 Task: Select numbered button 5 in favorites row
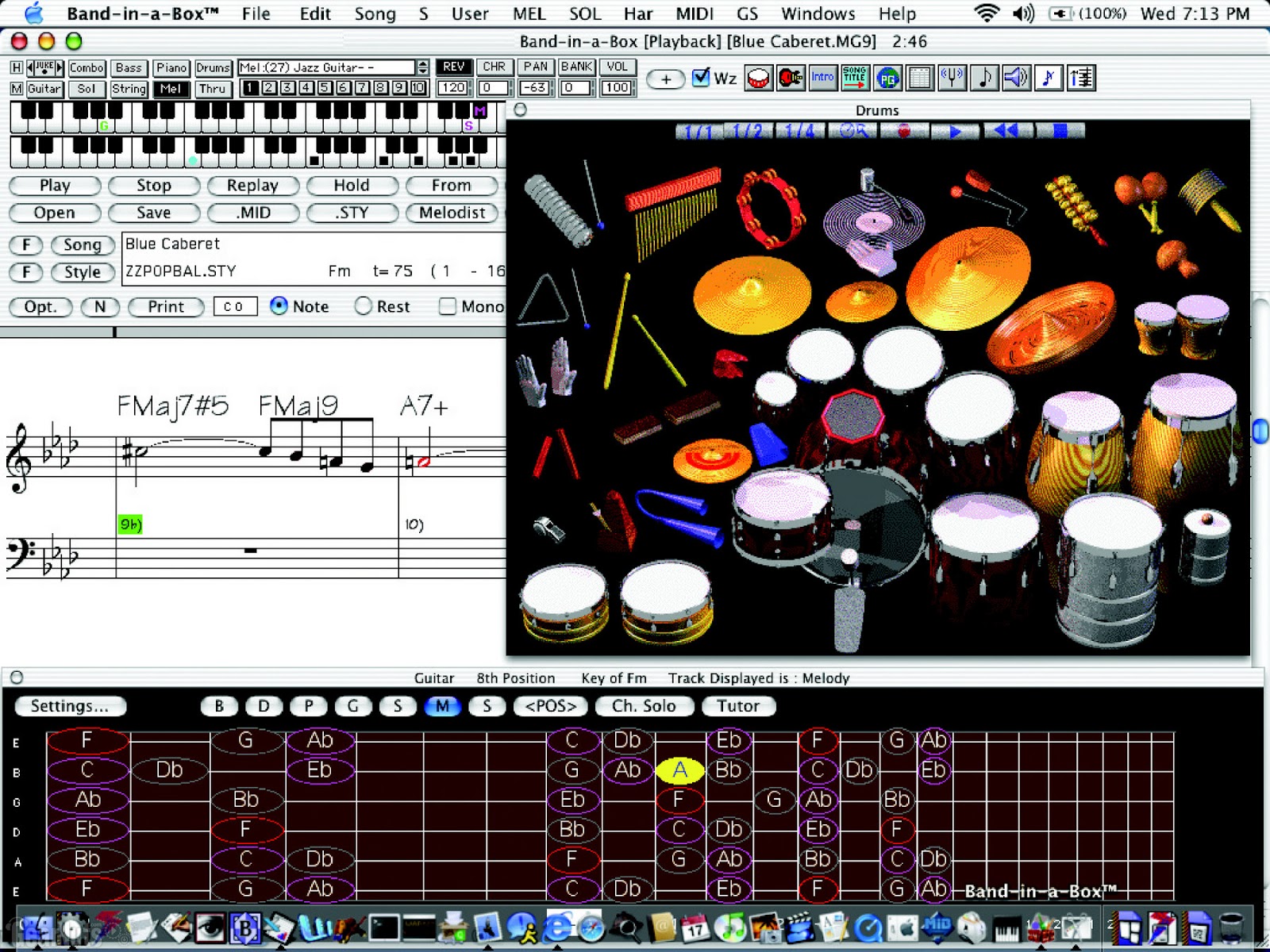[x=325, y=88]
